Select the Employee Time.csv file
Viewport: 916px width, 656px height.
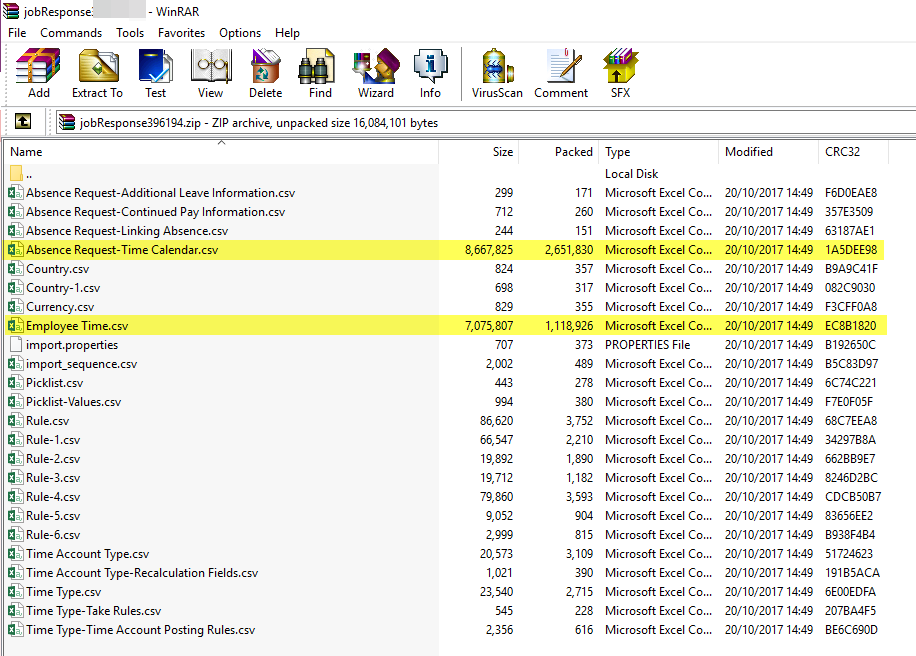(77, 326)
